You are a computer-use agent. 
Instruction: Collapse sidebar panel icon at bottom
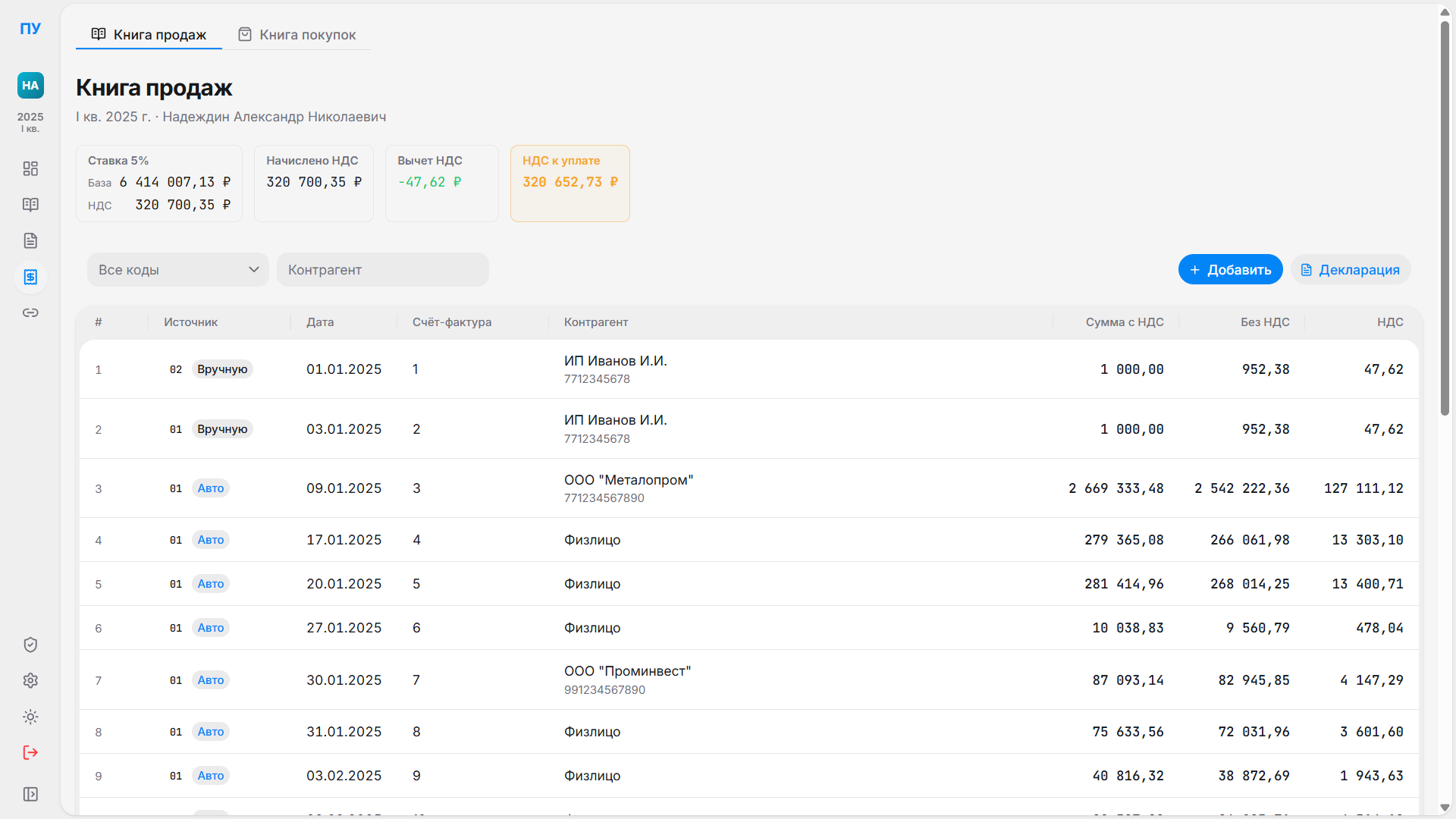point(30,794)
